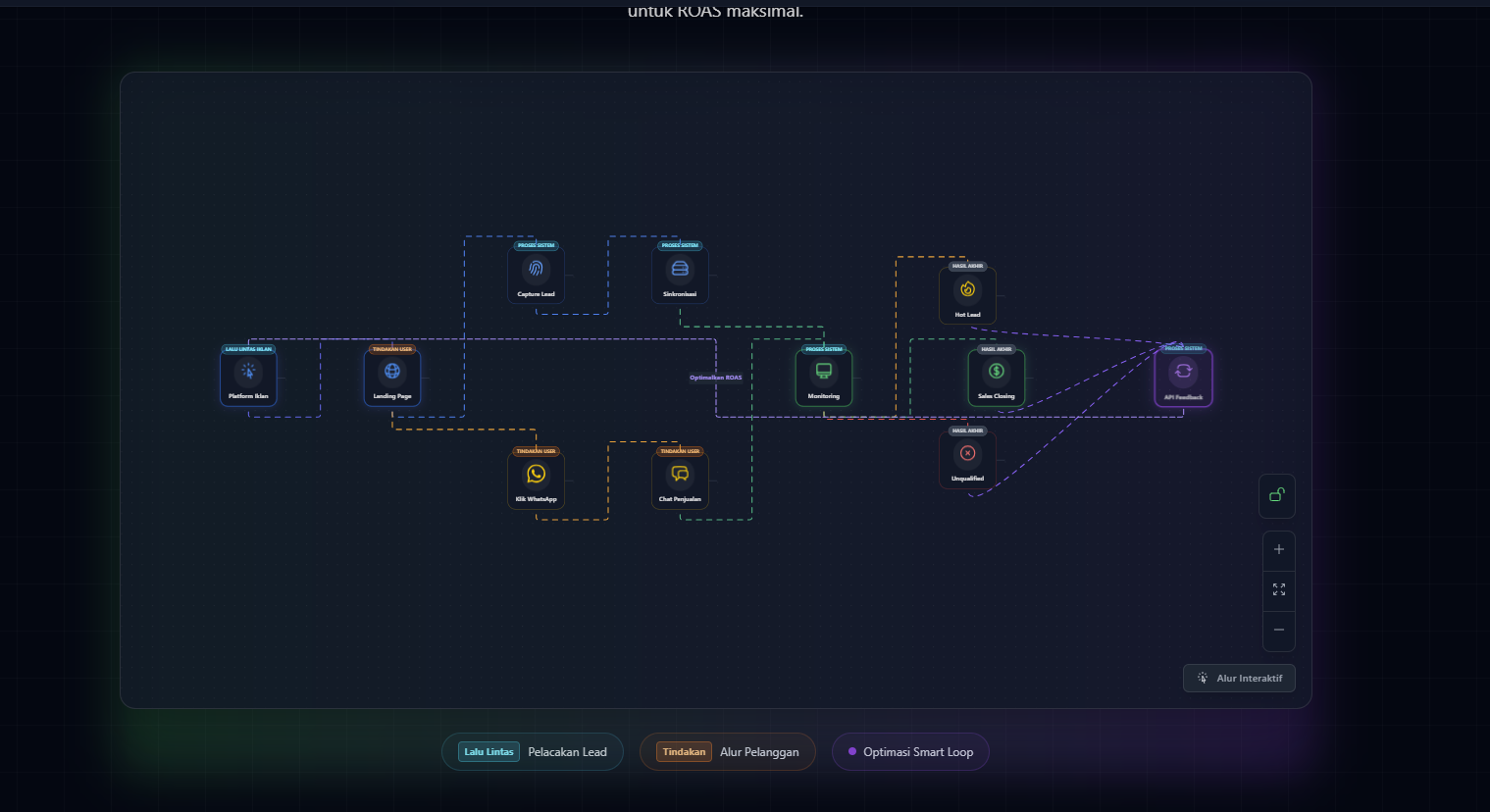Viewport: 1490px width, 812px height.
Task: Open the Chat Penjualan chat icon
Action: (x=680, y=474)
